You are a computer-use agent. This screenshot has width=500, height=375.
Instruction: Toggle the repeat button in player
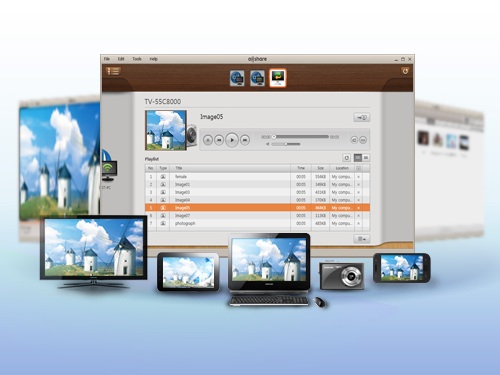pyautogui.click(x=354, y=140)
